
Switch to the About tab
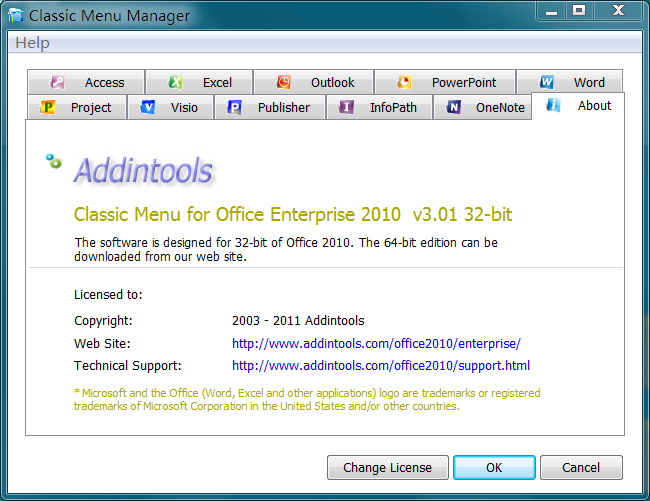(594, 106)
